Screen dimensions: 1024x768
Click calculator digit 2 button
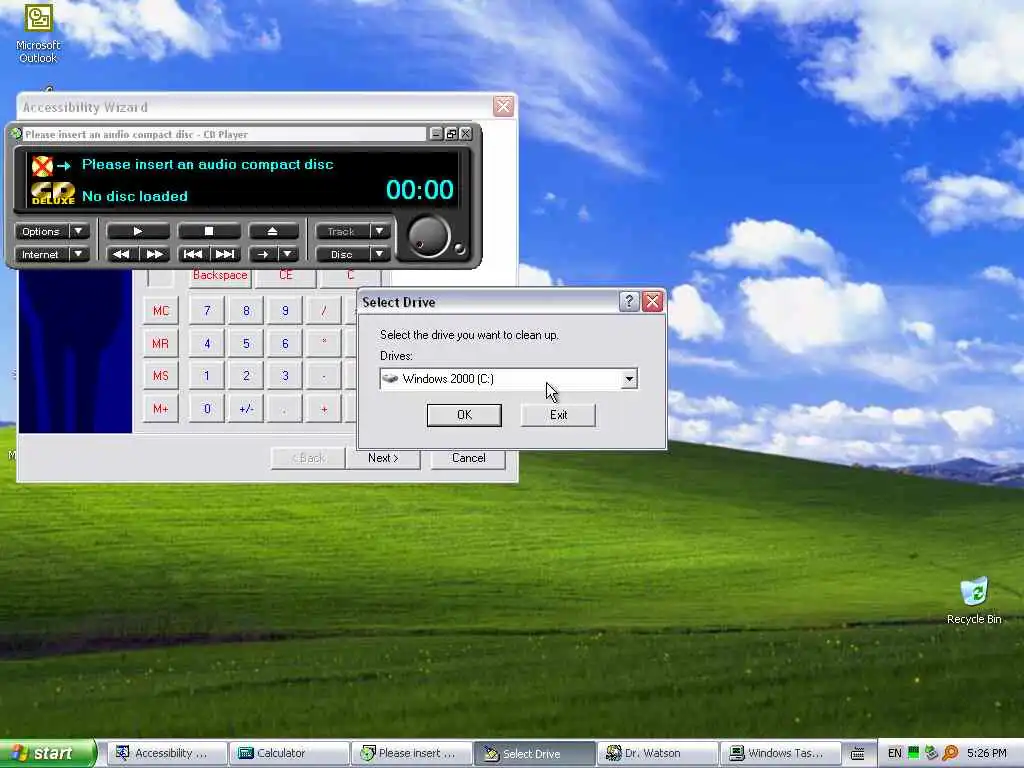click(246, 376)
